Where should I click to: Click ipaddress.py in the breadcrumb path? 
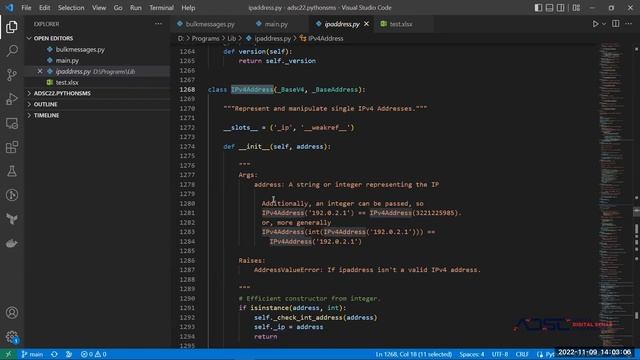click(272, 38)
